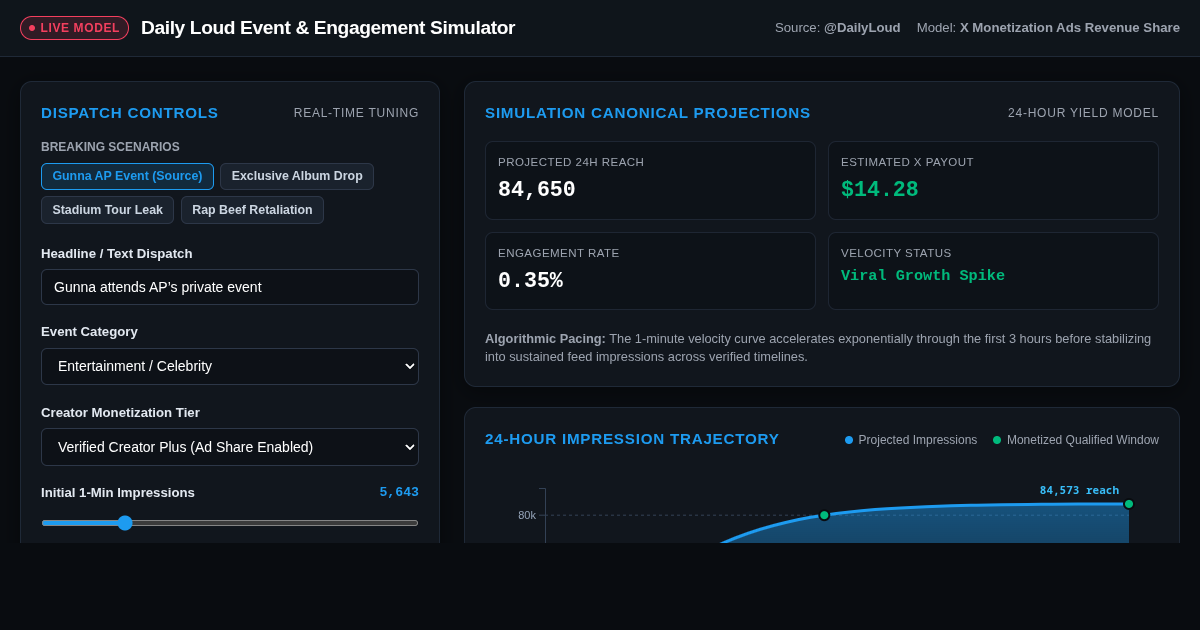Select the Gunna AP Event (Source) scenario
1200x630 pixels.
click(127, 176)
